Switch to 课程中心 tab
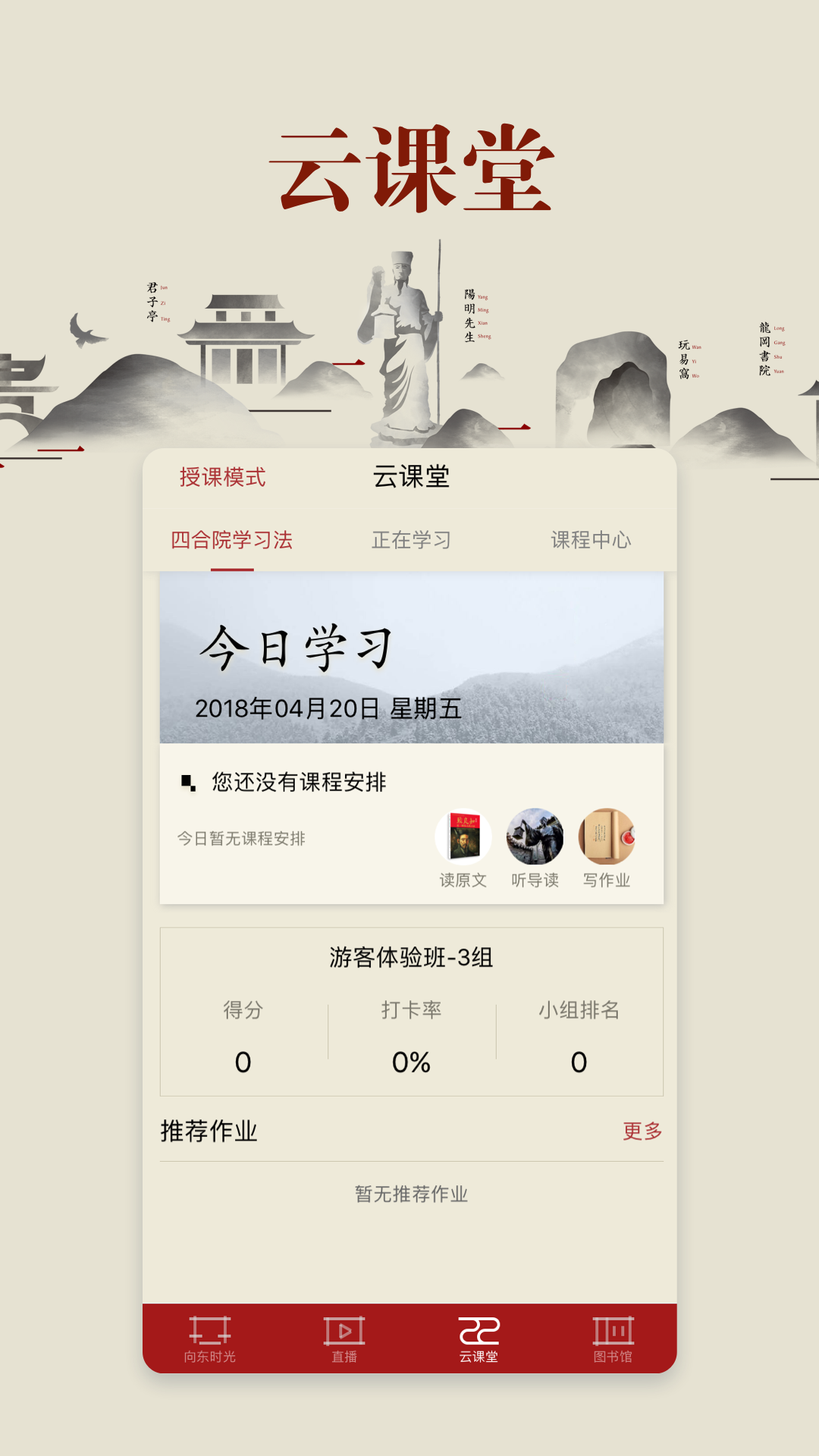Image resolution: width=819 pixels, height=1456 pixels. (591, 540)
